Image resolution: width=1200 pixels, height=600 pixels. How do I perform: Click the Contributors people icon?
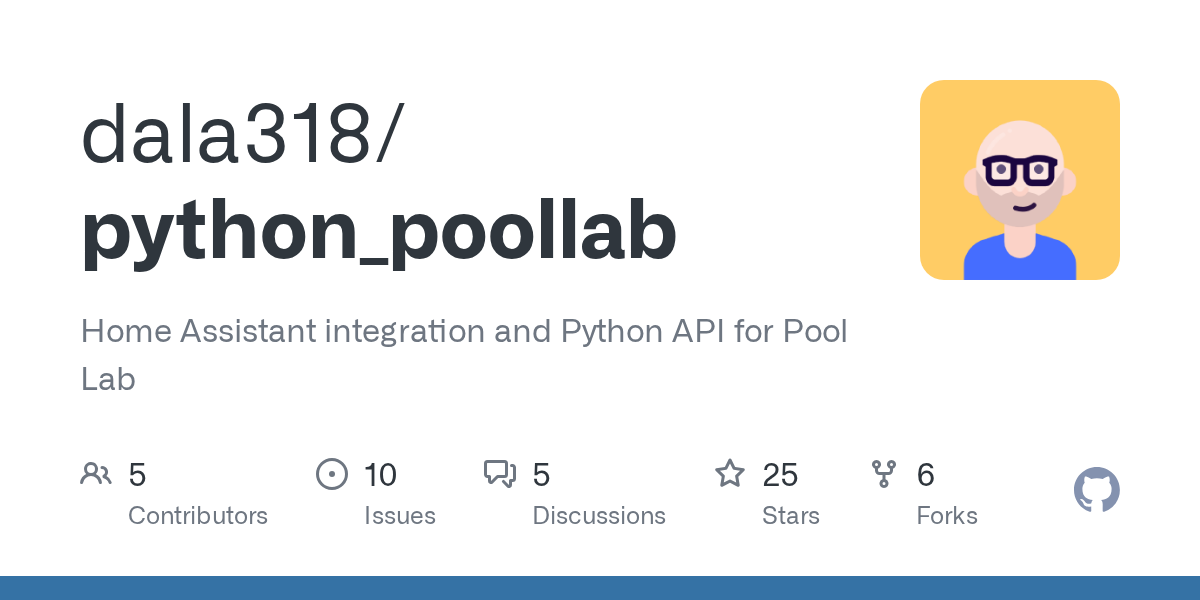(x=96, y=474)
